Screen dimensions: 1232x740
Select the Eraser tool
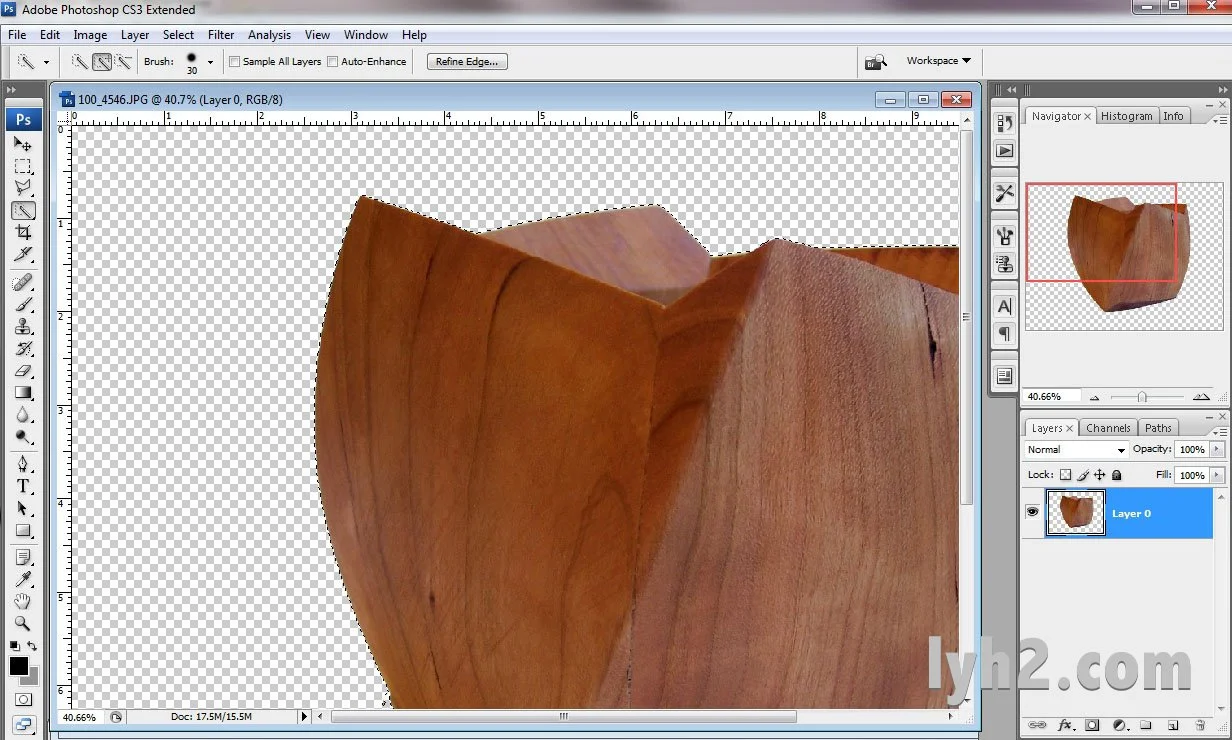23,371
